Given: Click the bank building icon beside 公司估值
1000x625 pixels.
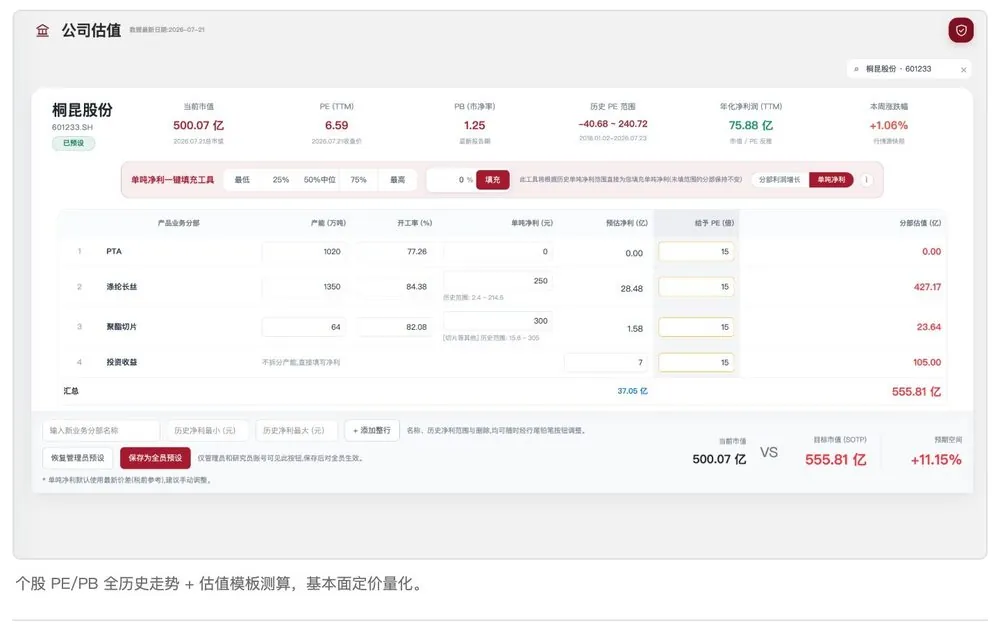Looking at the screenshot, I should click(x=43, y=30).
